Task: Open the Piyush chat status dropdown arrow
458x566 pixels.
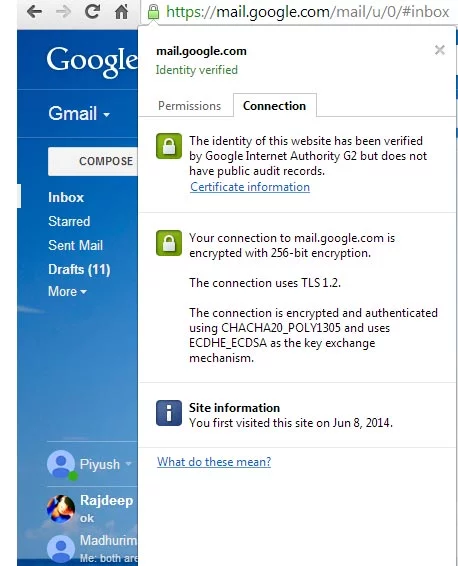Action: point(128,464)
